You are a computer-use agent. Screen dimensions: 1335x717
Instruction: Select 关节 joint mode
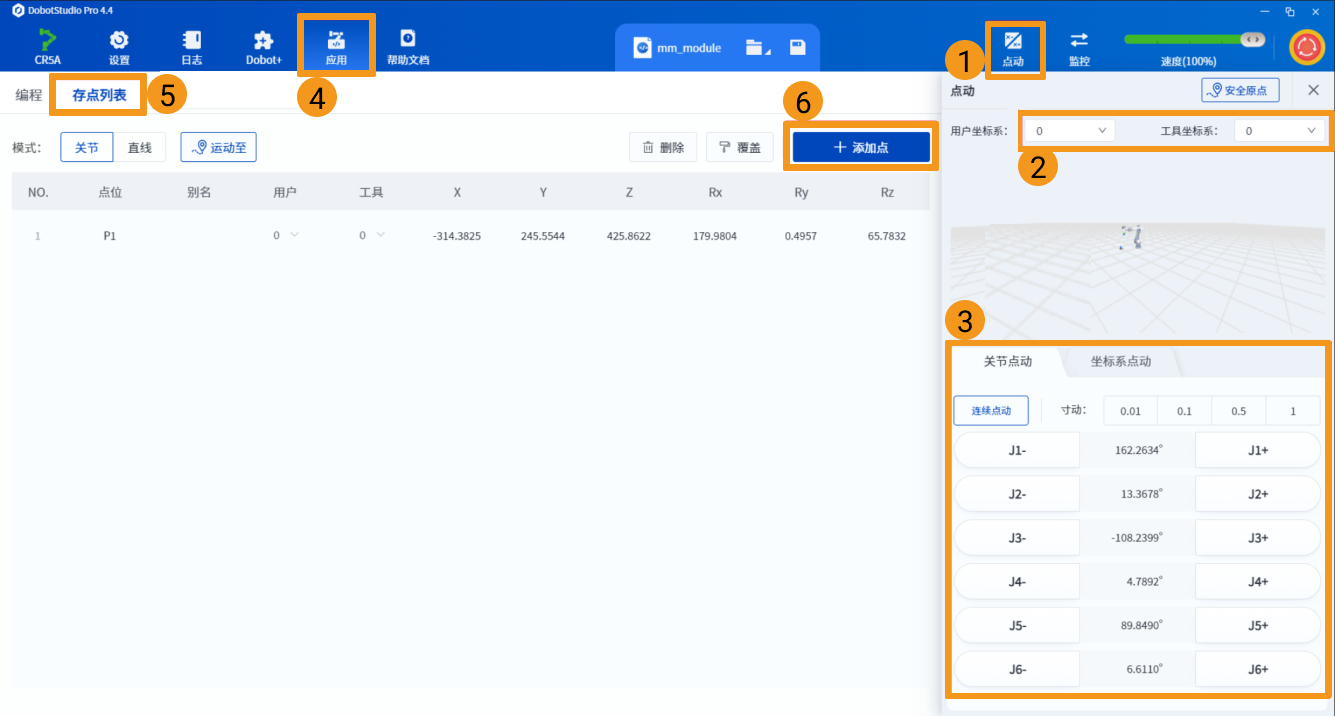[x=87, y=147]
